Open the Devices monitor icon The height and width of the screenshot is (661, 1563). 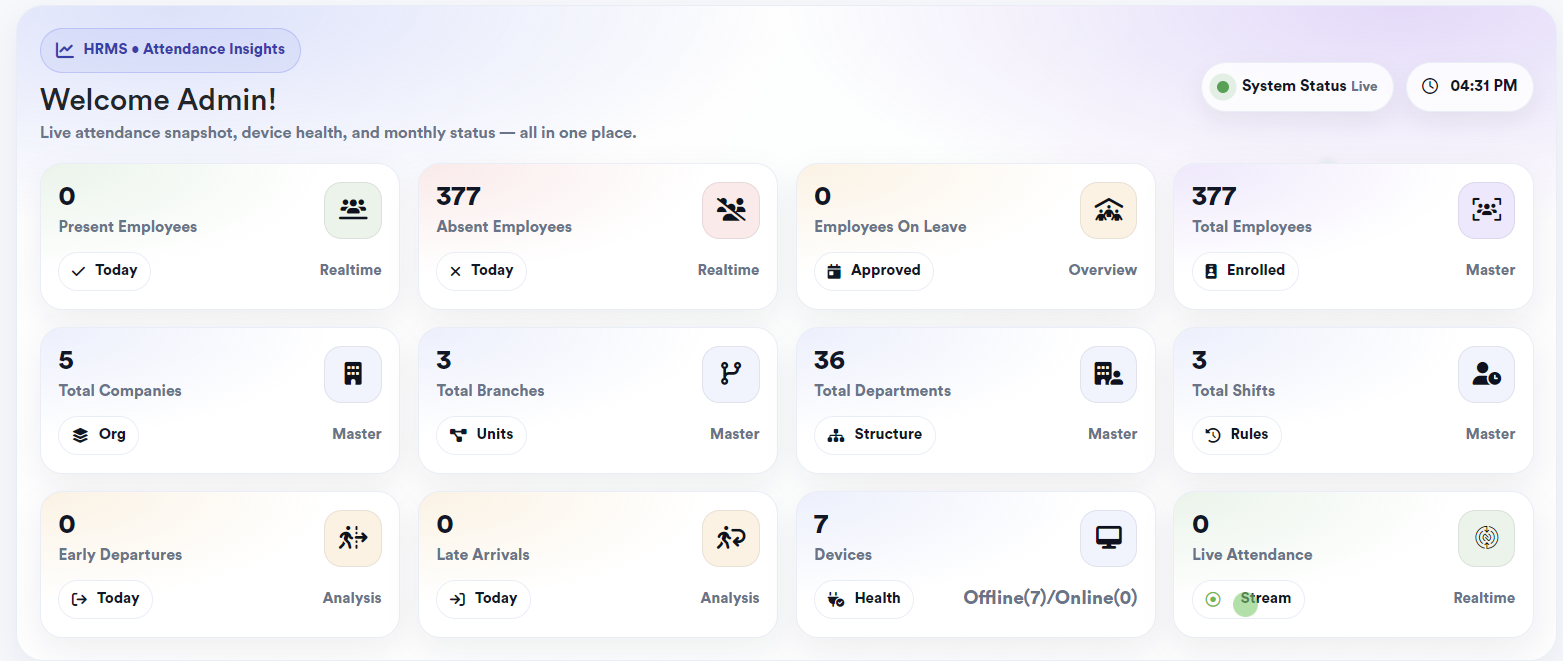[x=1108, y=538]
